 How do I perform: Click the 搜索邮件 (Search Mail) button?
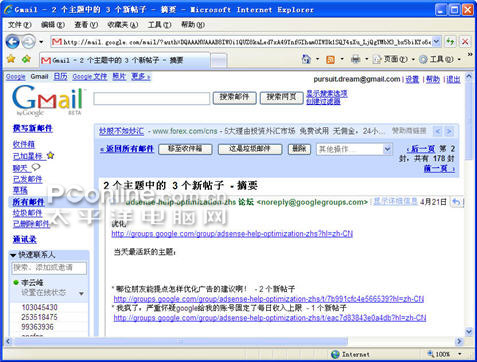tap(234, 98)
